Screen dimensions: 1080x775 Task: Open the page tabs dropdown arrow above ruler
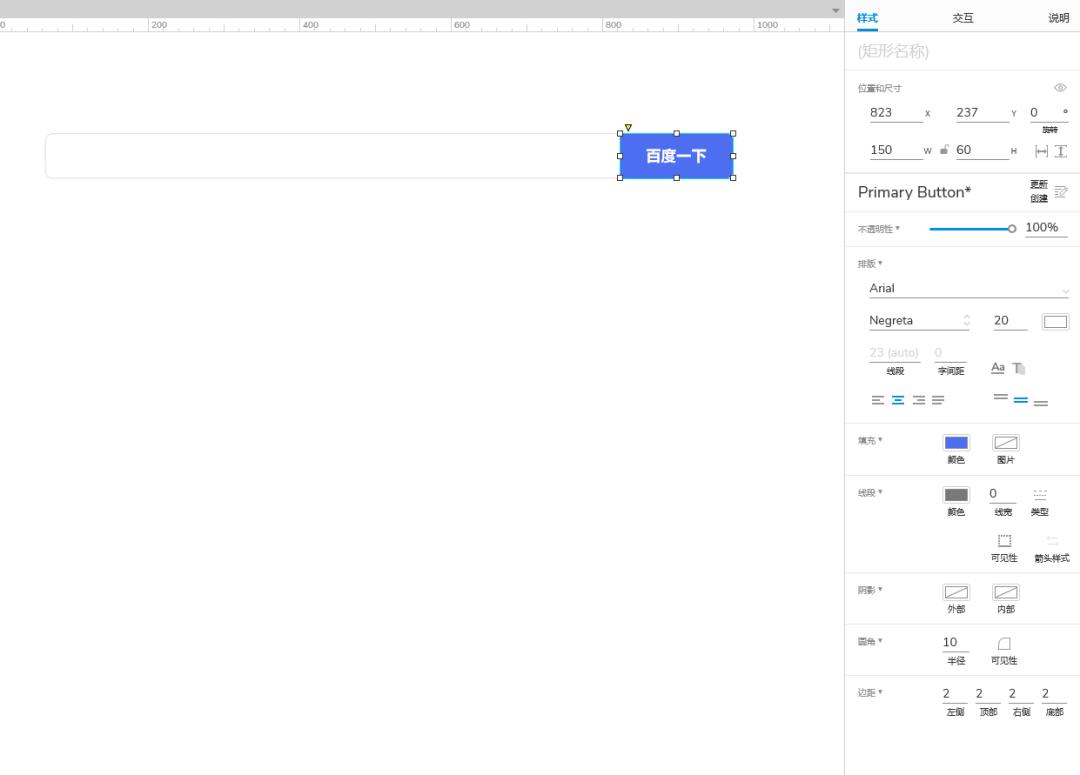click(x=835, y=10)
